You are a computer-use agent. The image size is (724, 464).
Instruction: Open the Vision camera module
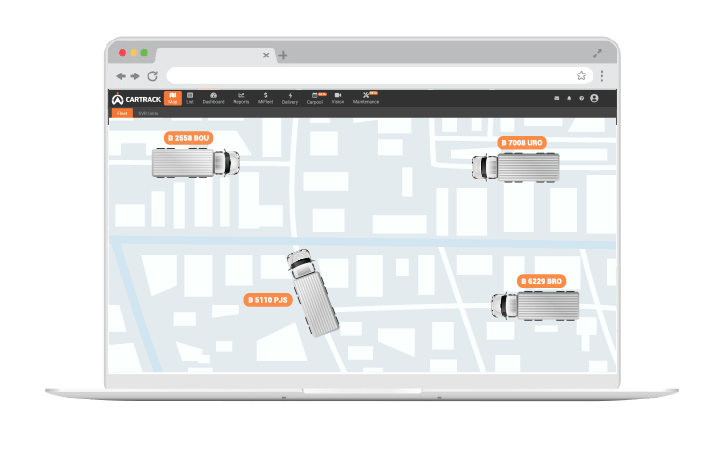pyautogui.click(x=338, y=98)
